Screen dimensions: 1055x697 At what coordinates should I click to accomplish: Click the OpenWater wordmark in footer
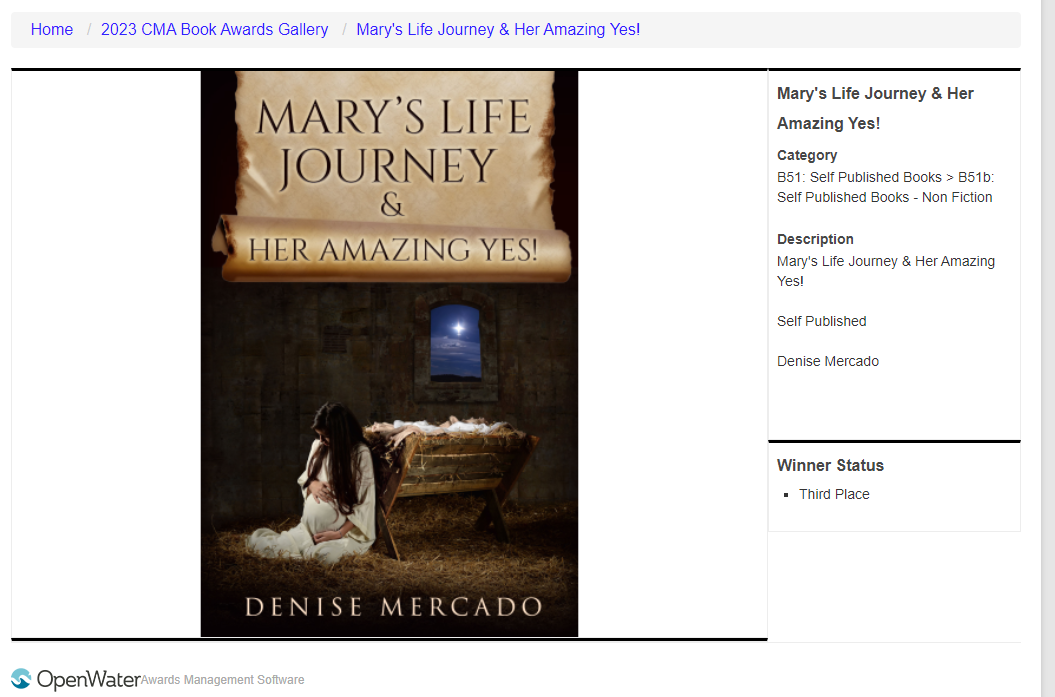point(88,680)
